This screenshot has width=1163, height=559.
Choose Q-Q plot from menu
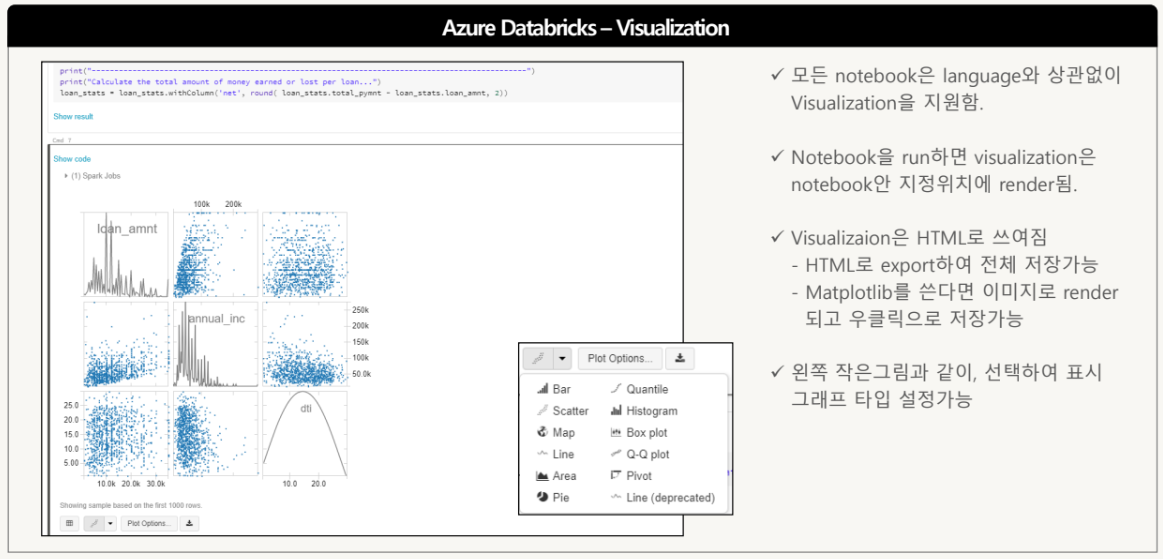click(x=639, y=454)
